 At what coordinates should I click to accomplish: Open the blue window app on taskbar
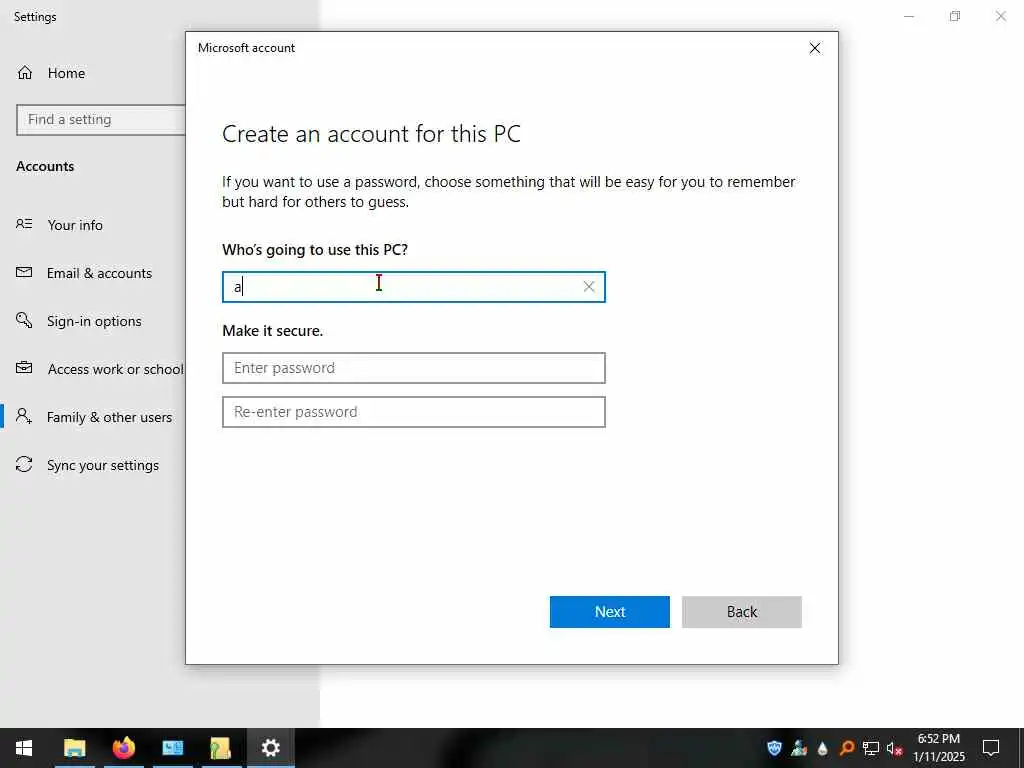[x=172, y=748]
